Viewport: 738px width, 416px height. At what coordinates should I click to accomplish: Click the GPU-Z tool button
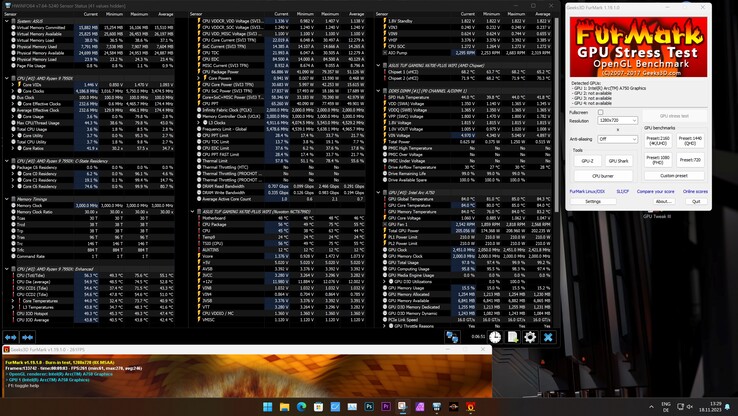point(587,160)
